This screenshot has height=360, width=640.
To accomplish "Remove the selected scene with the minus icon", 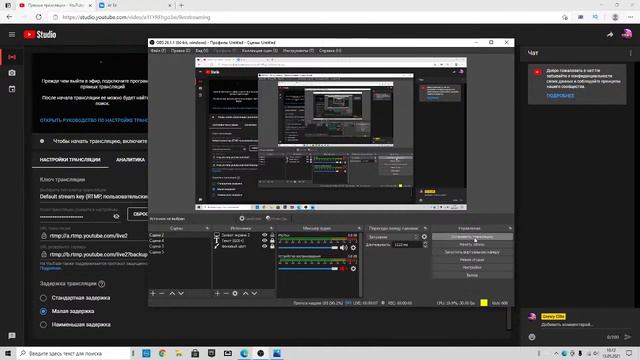I will pyautogui.click(x=162, y=293).
